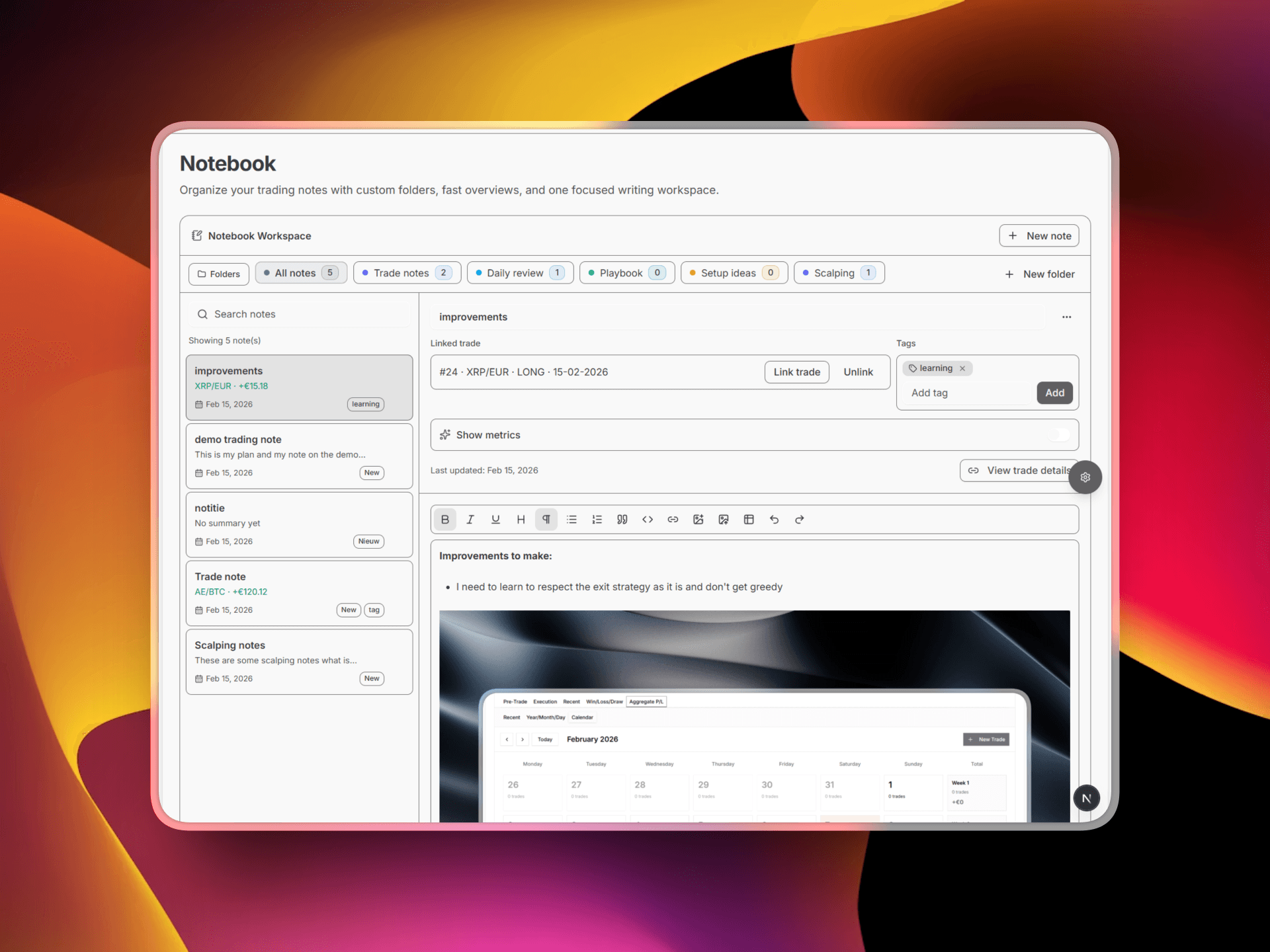Toggle bold formatting in the editor
Viewport: 1270px width, 952px height.
click(444, 519)
